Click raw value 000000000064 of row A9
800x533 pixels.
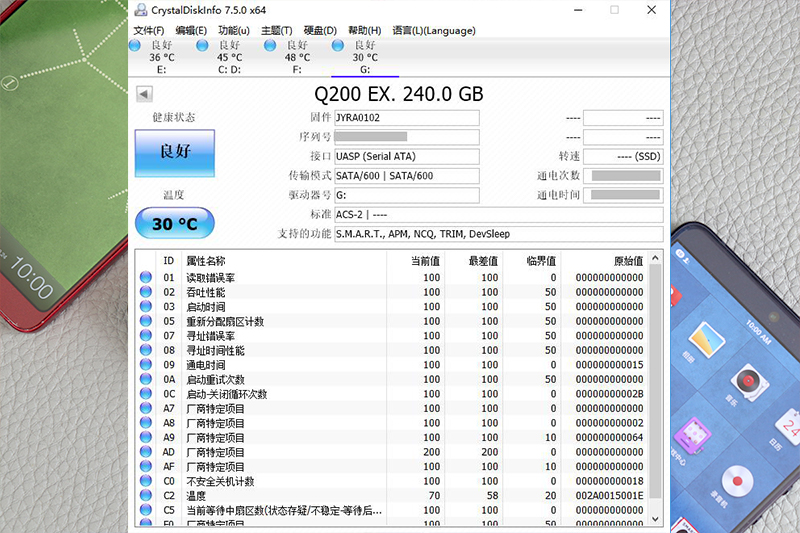(610, 437)
